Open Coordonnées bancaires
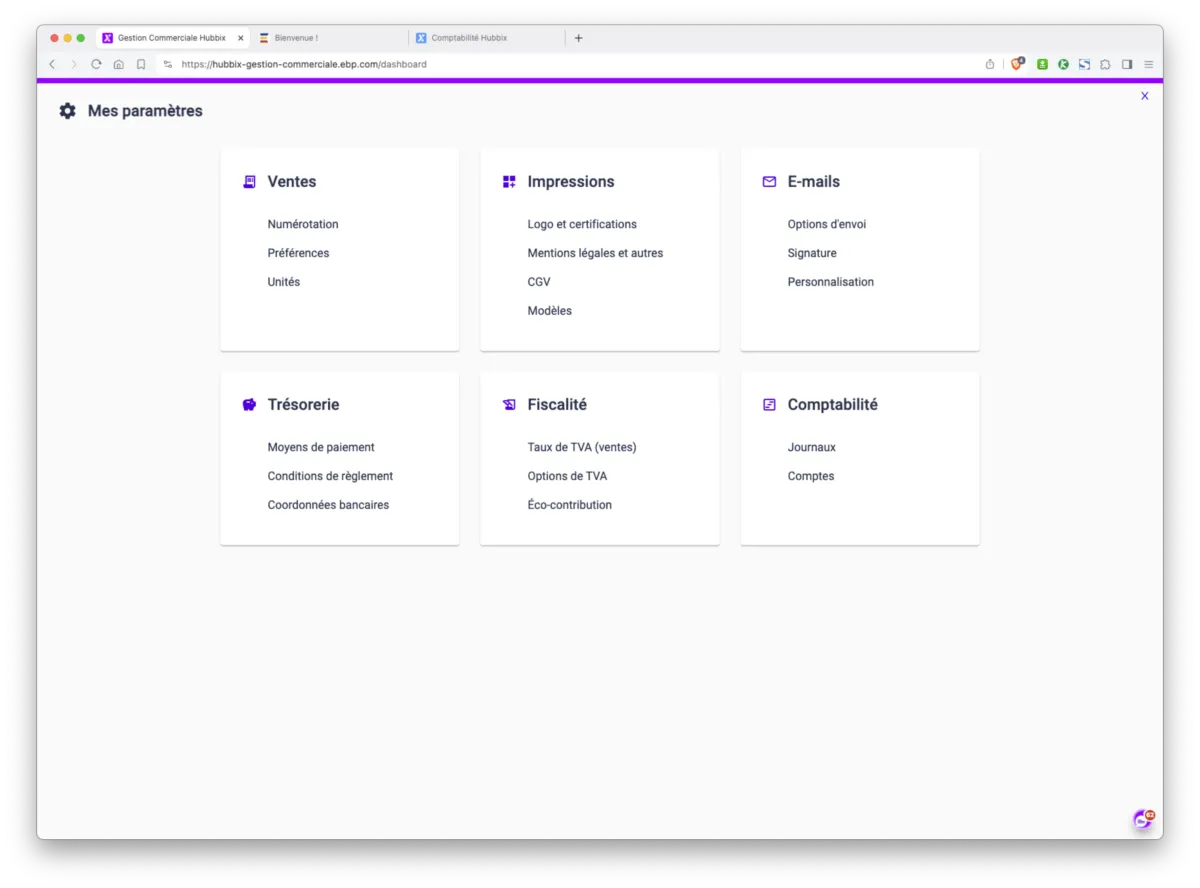Viewport: 1200px width, 888px height. [328, 505]
